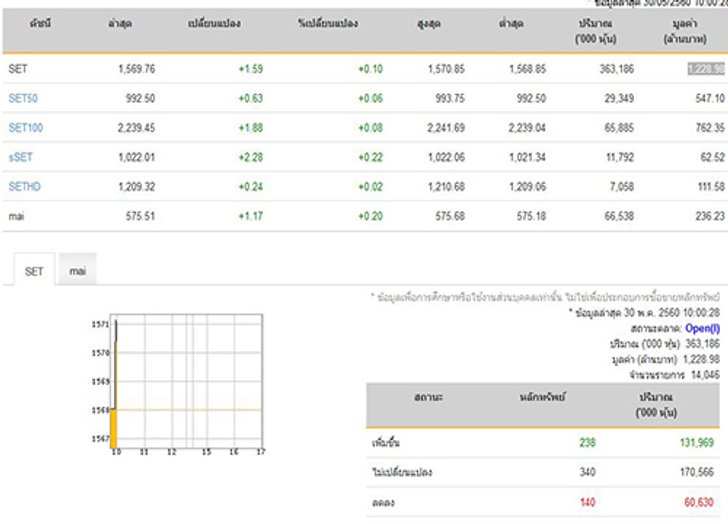Click the SET intraday index chart
This screenshot has height=524, width=728.
pos(178,384)
